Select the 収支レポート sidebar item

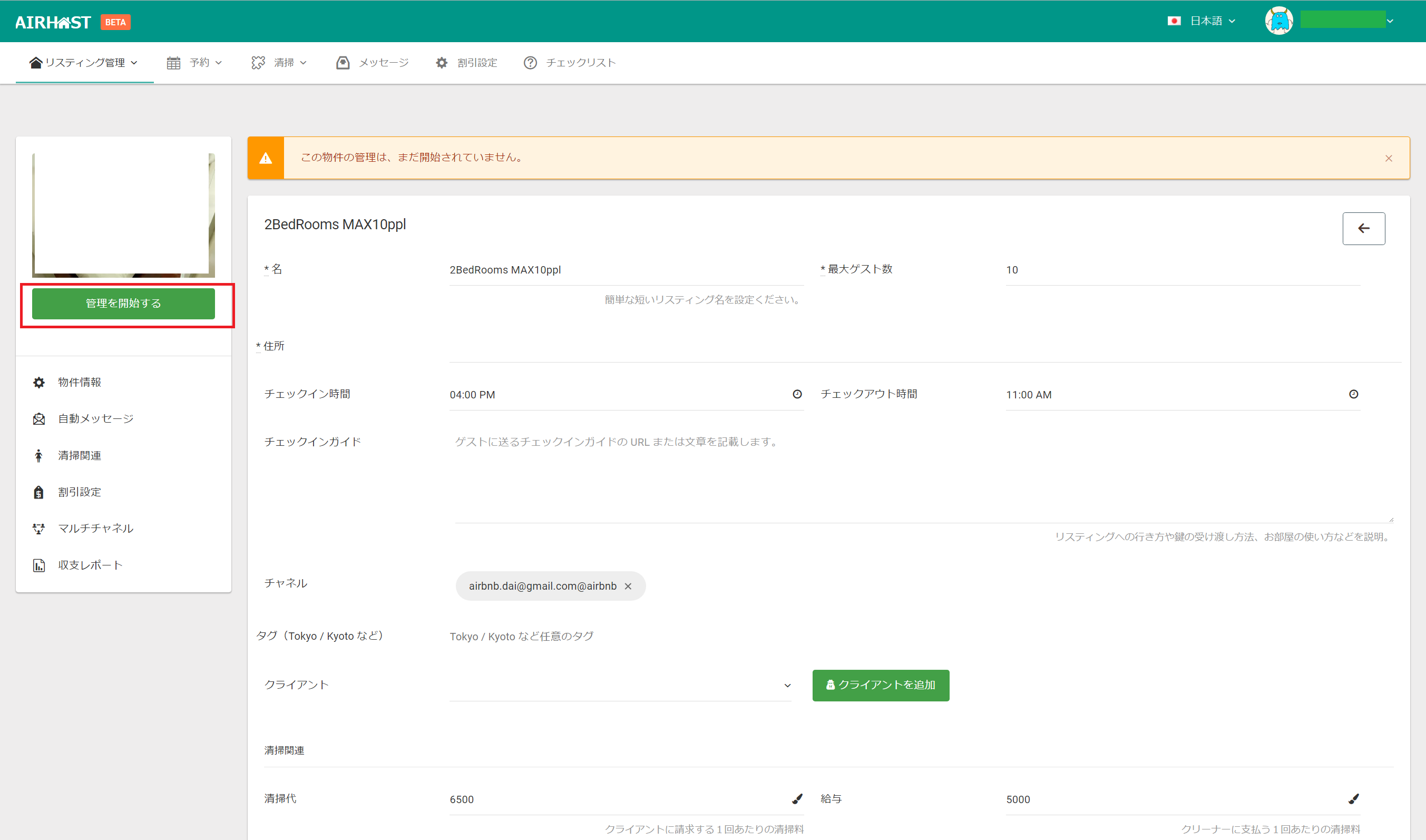click(90, 565)
